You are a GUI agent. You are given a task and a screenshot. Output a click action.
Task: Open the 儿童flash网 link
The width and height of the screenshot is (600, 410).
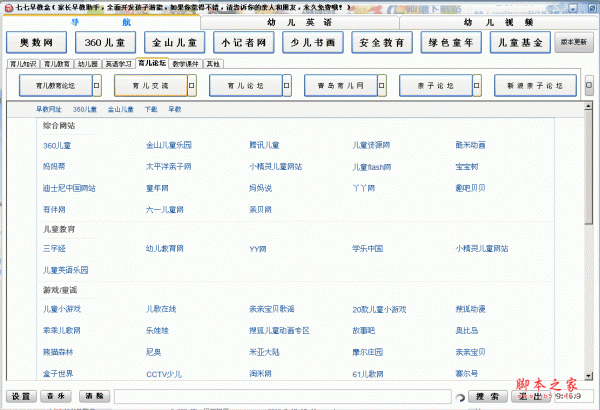point(372,167)
